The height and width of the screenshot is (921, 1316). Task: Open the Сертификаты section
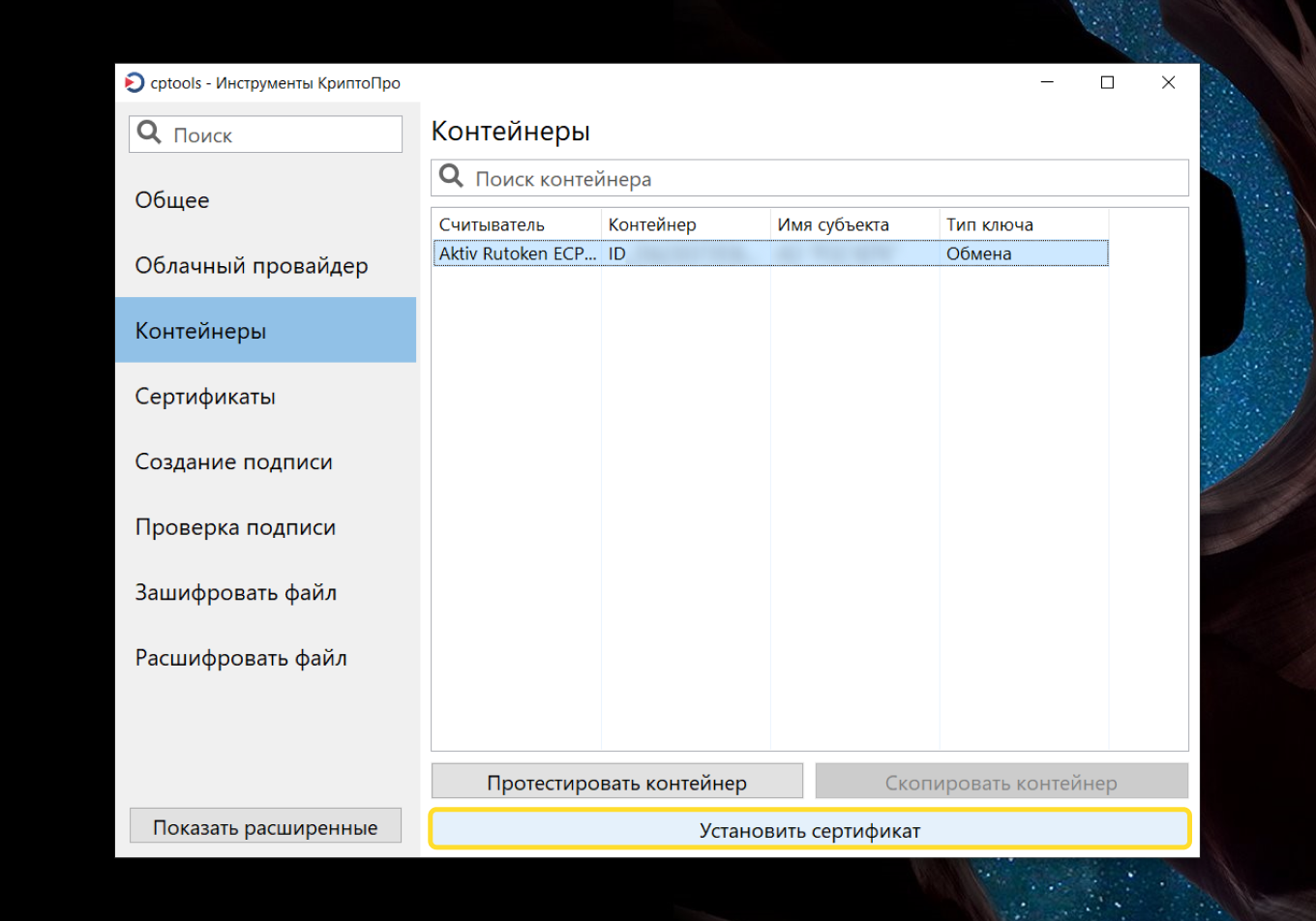[x=205, y=397]
